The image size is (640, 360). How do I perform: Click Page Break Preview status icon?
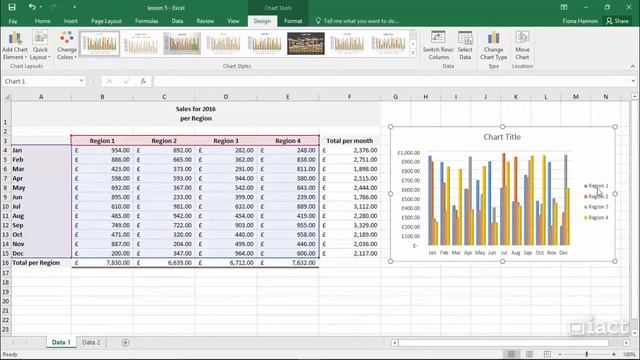tap(547, 354)
